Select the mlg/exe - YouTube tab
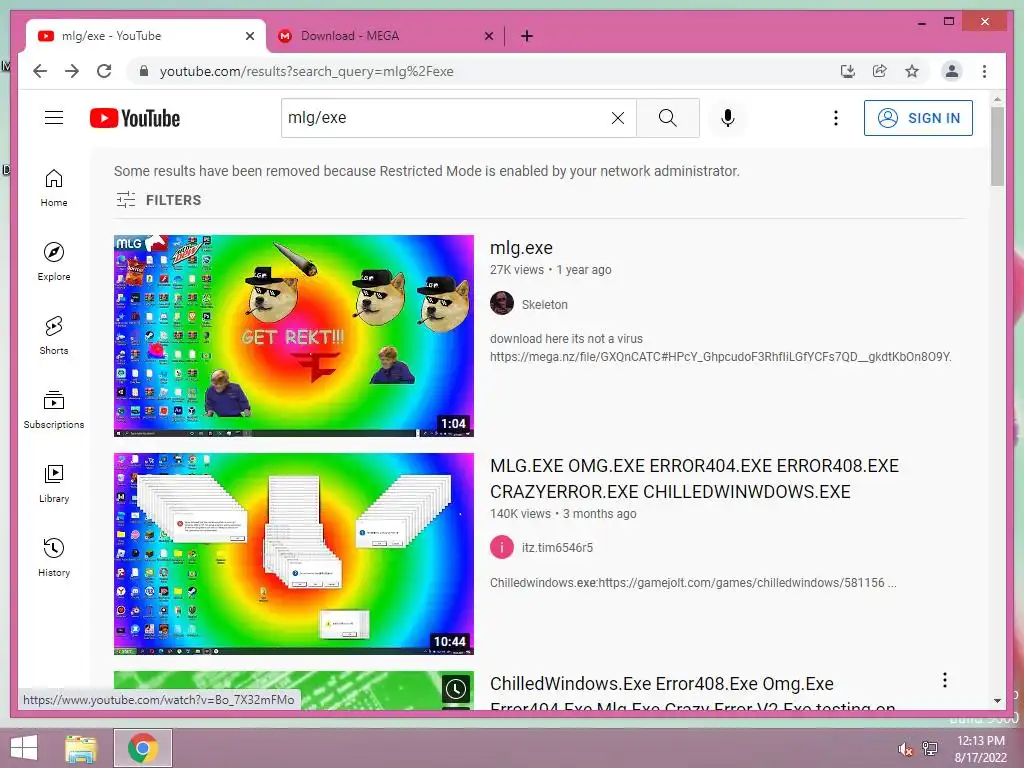Screen dimensions: 1024x768 (x=146, y=36)
